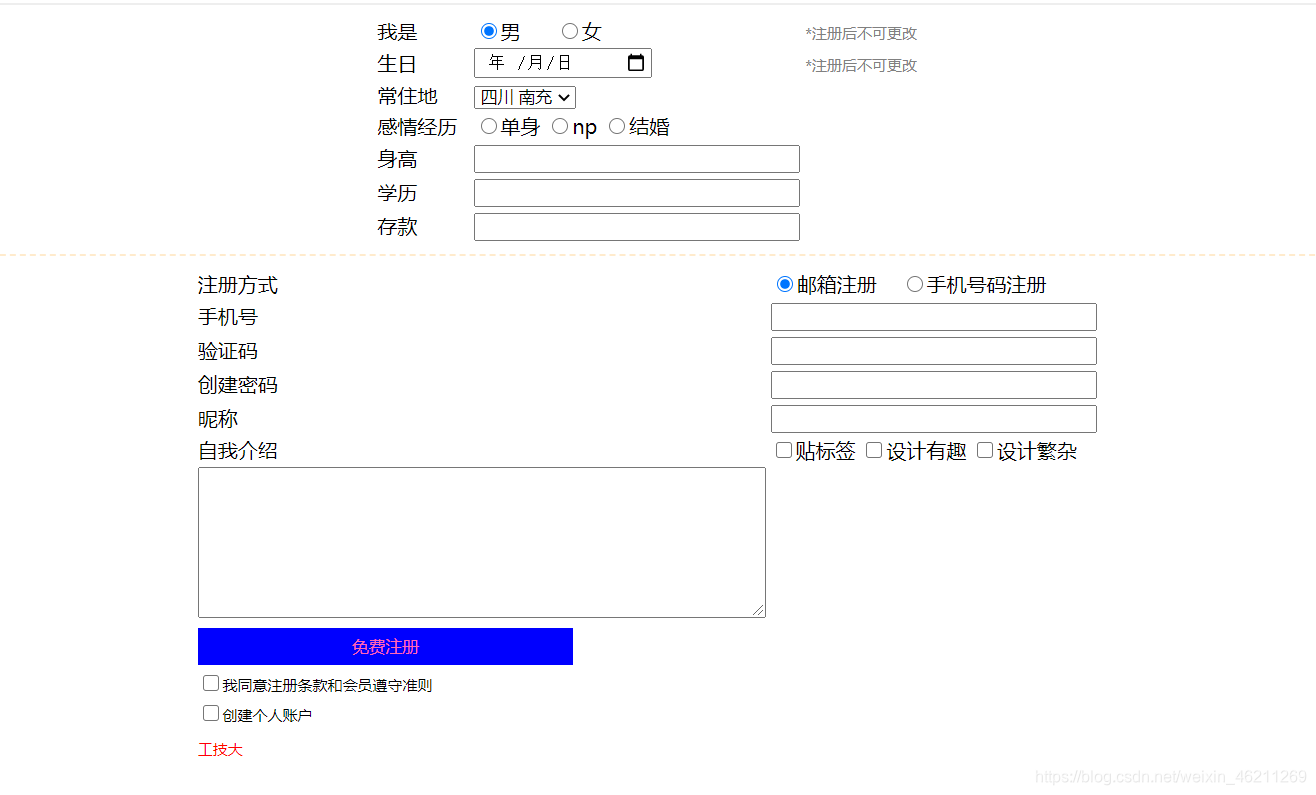Open the red 工技大 link
The height and width of the screenshot is (795, 1316).
220,750
